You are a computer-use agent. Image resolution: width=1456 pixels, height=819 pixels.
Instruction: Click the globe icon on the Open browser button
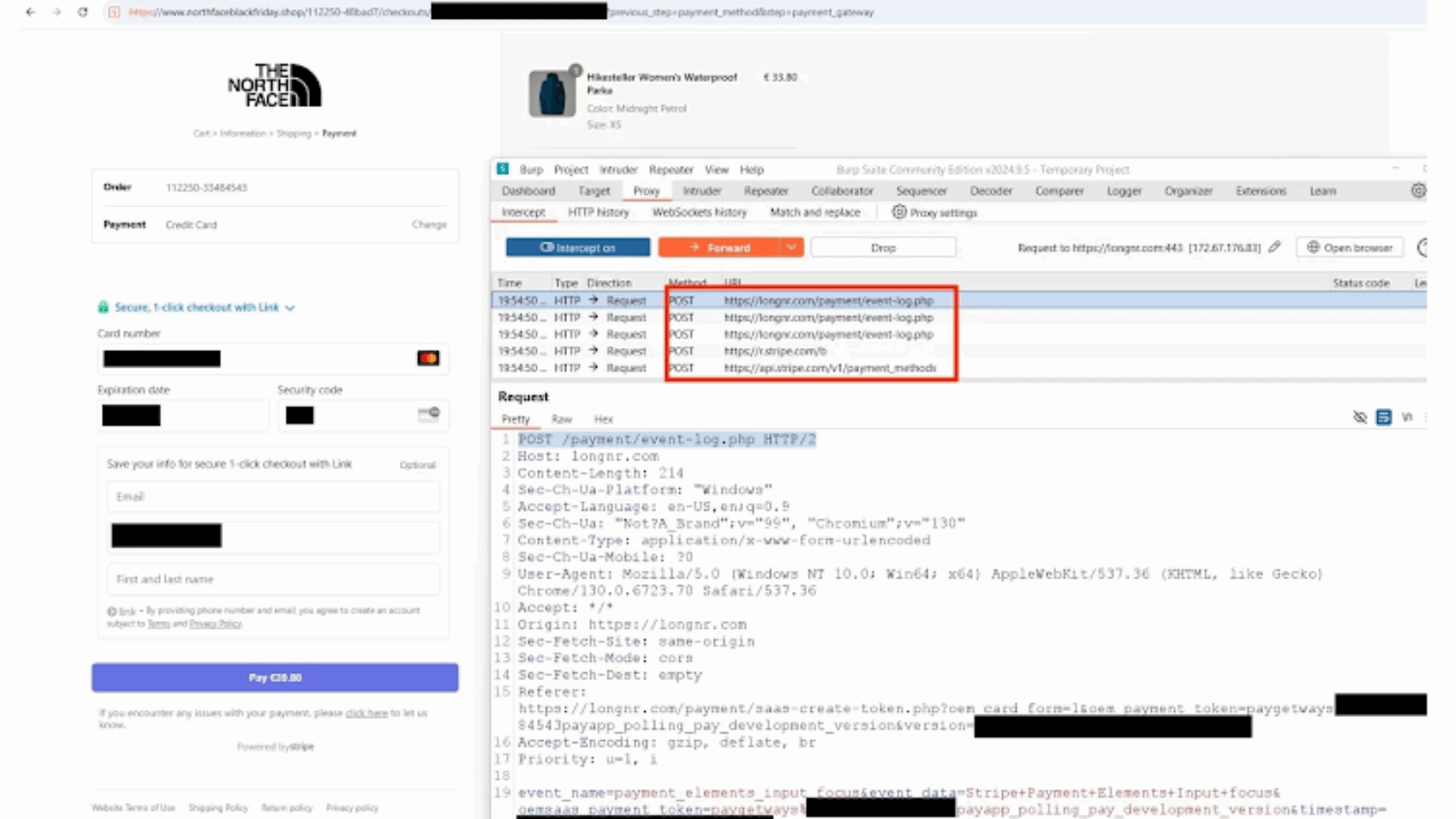click(x=1313, y=248)
